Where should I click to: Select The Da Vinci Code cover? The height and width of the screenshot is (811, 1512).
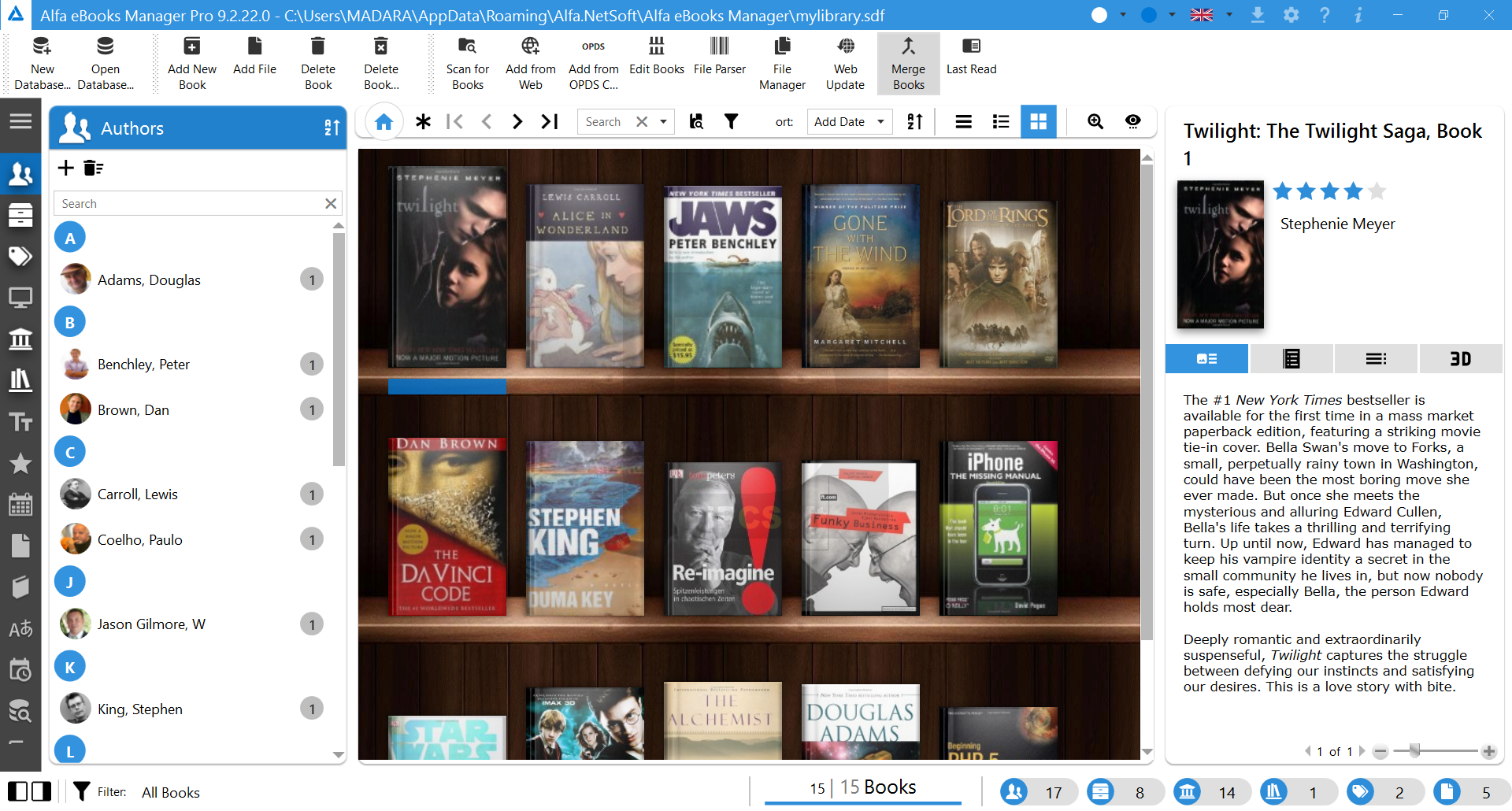447,526
